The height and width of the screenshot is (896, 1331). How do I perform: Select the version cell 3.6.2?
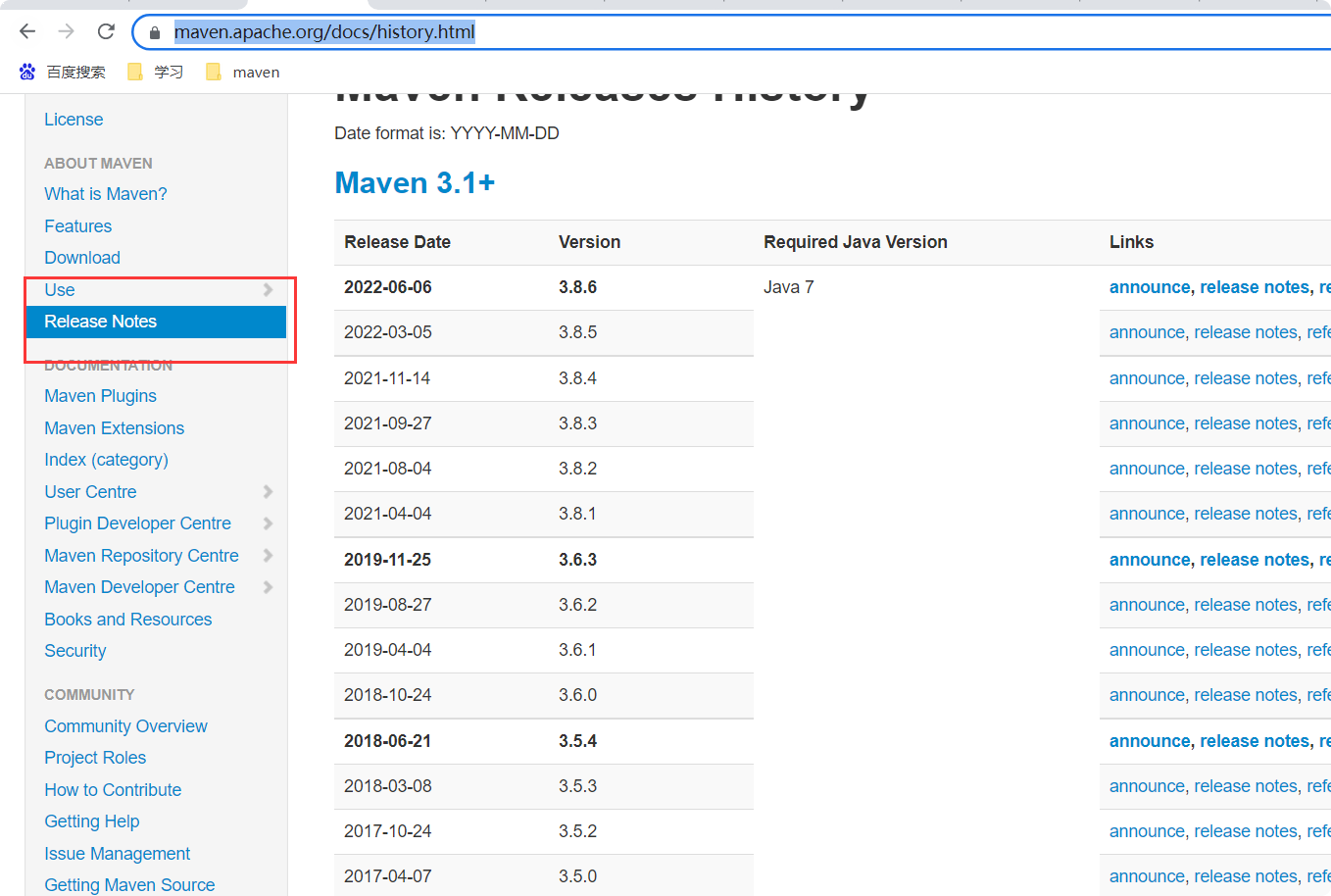point(577,605)
